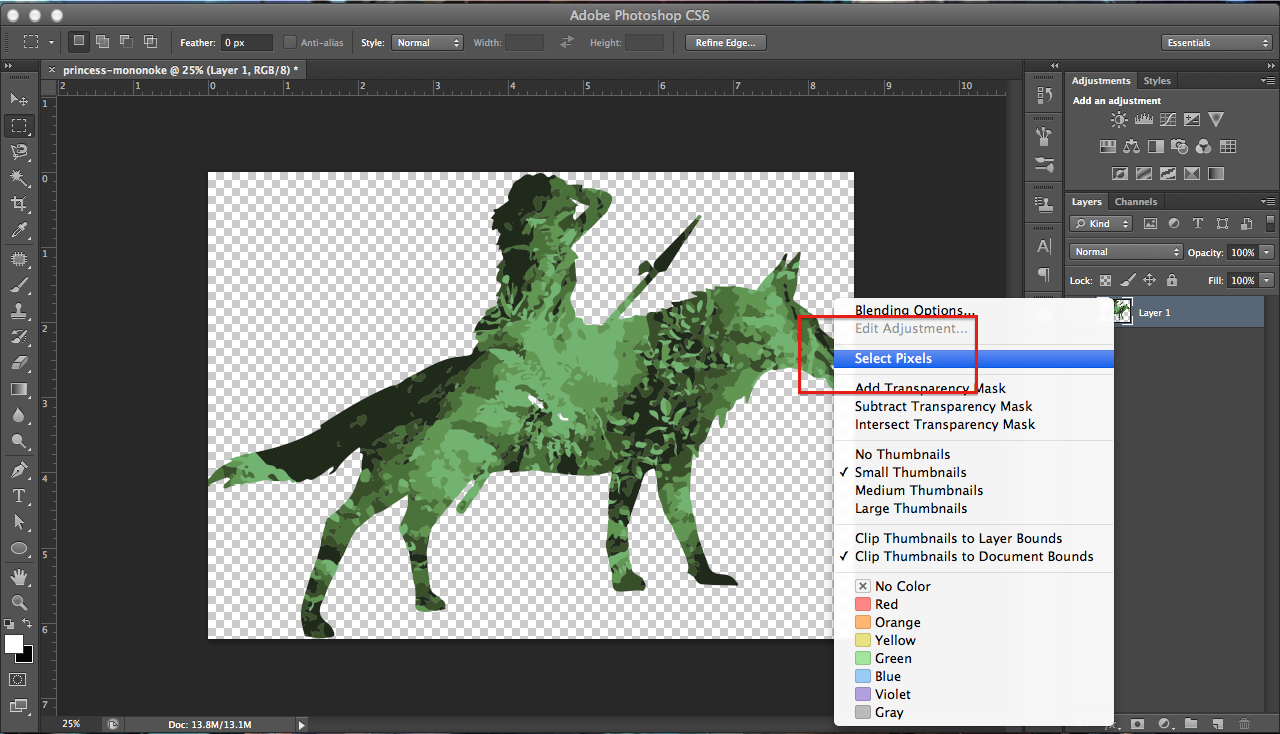Image resolution: width=1280 pixels, height=734 pixels.
Task: Open the layer filter Kind dropdown
Action: [1101, 224]
